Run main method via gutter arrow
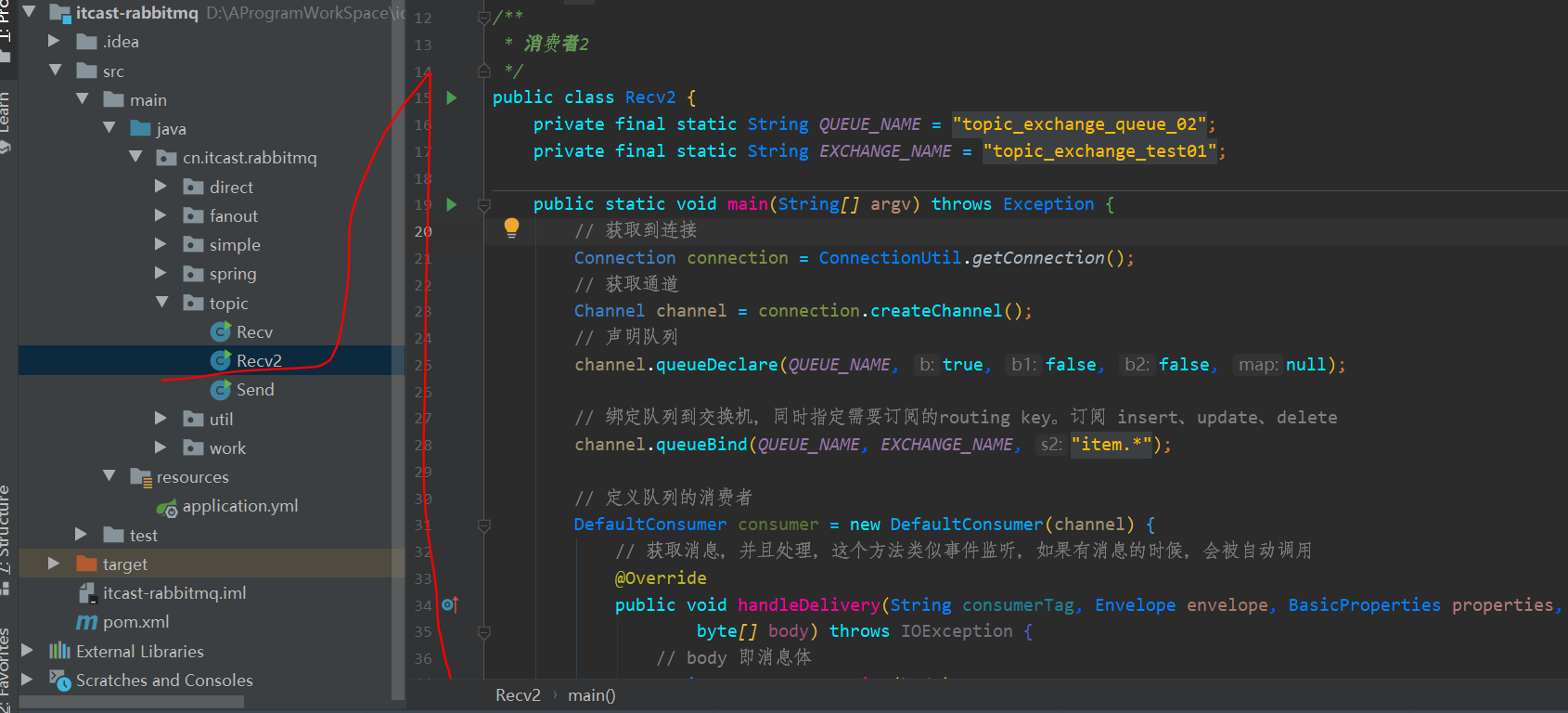The height and width of the screenshot is (713, 1568). pos(452,204)
